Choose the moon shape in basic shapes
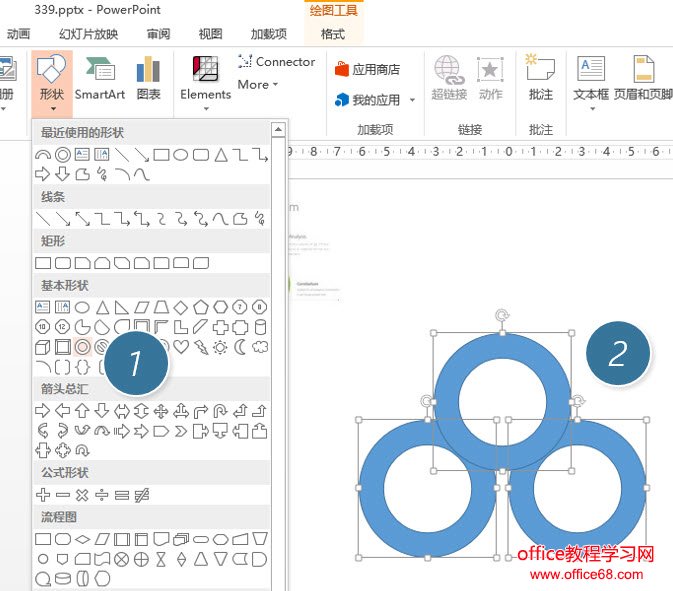673x591 pixels. pyautogui.click(x=240, y=347)
